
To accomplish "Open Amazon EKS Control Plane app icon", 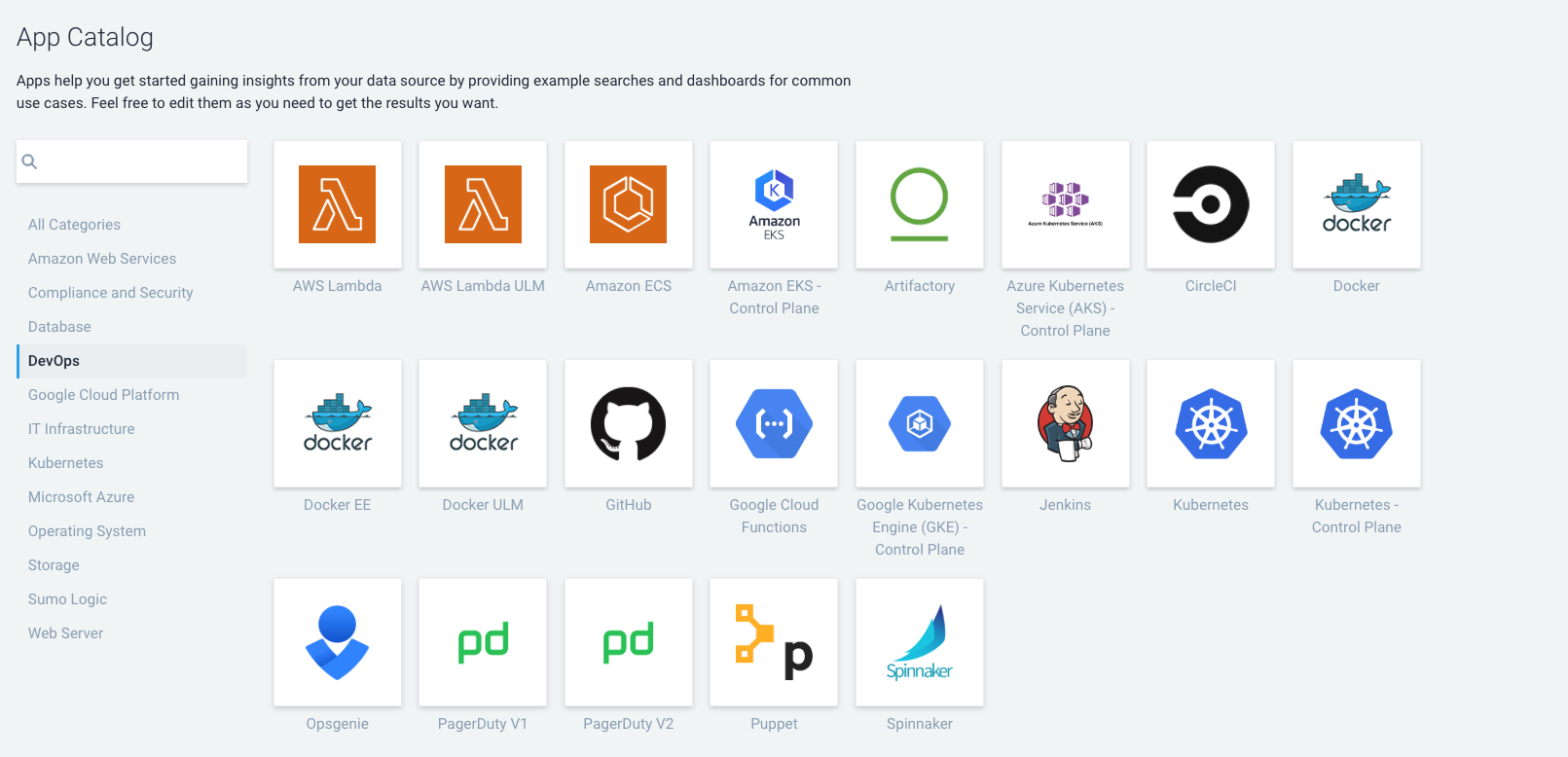I will 774,204.
